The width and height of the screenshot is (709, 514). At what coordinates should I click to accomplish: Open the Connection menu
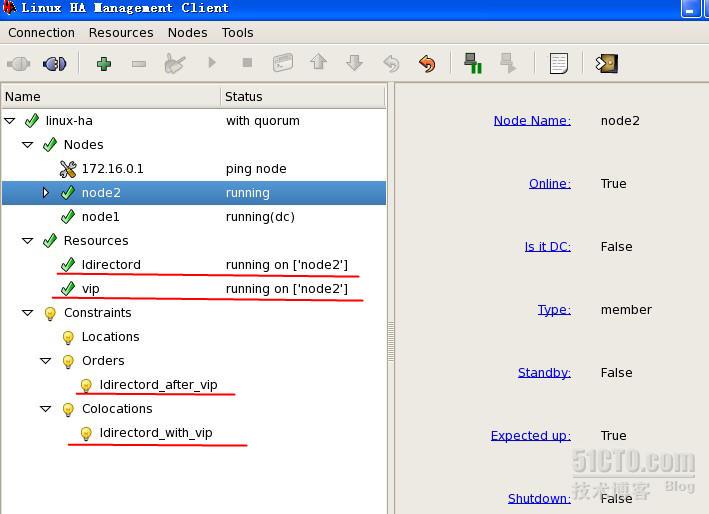pyautogui.click(x=42, y=33)
